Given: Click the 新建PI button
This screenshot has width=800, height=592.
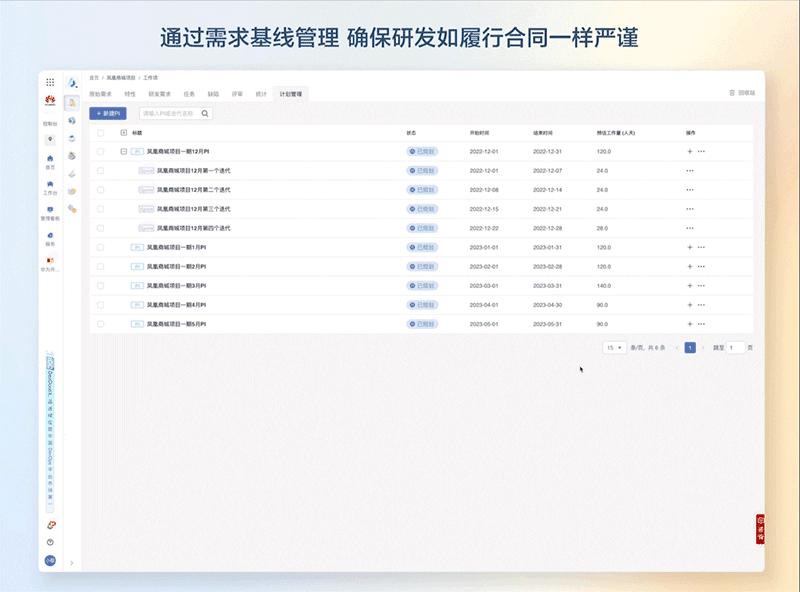Looking at the screenshot, I should (x=108, y=112).
